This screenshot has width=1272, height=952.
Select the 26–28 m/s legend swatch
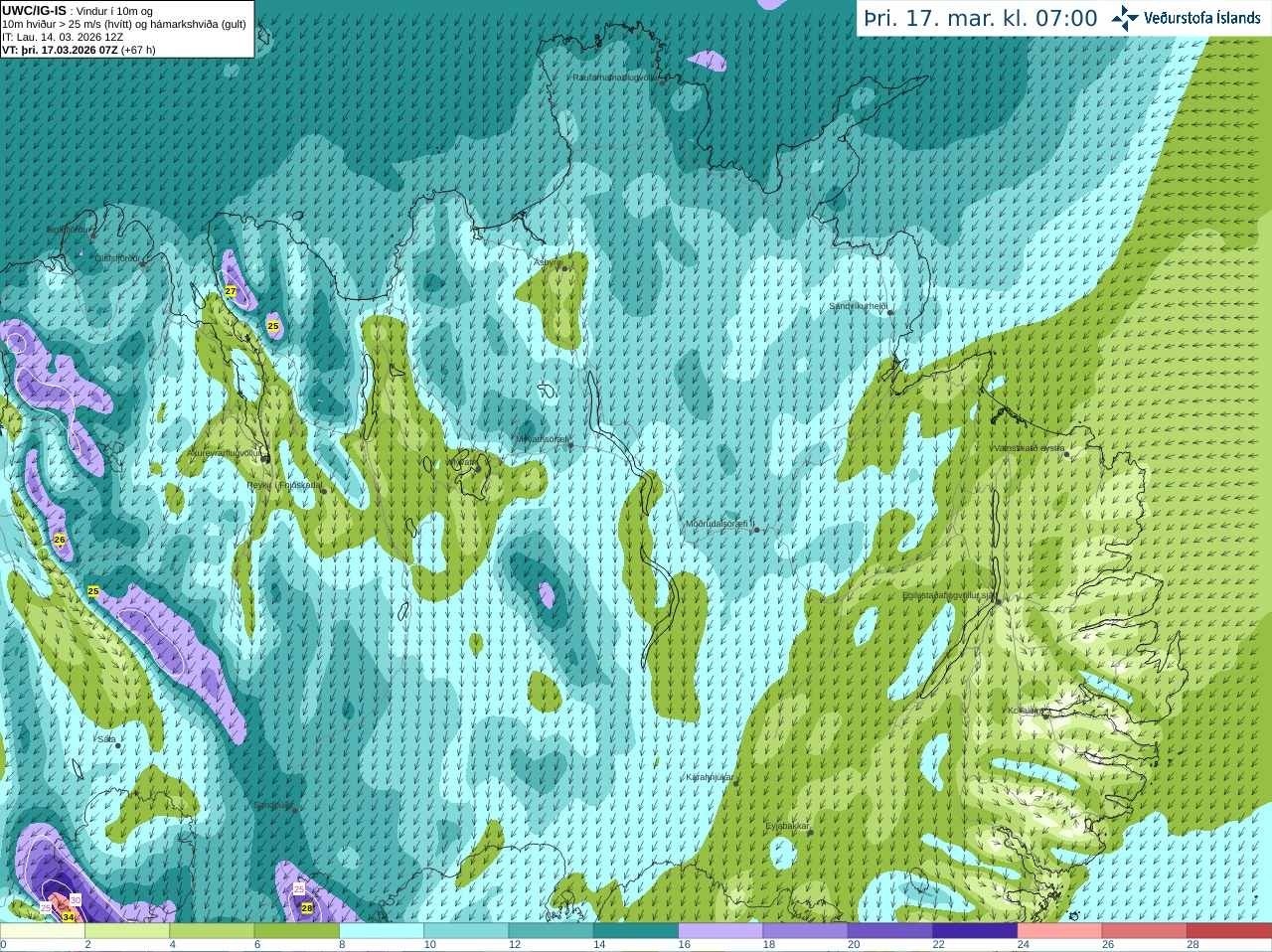[1145, 931]
